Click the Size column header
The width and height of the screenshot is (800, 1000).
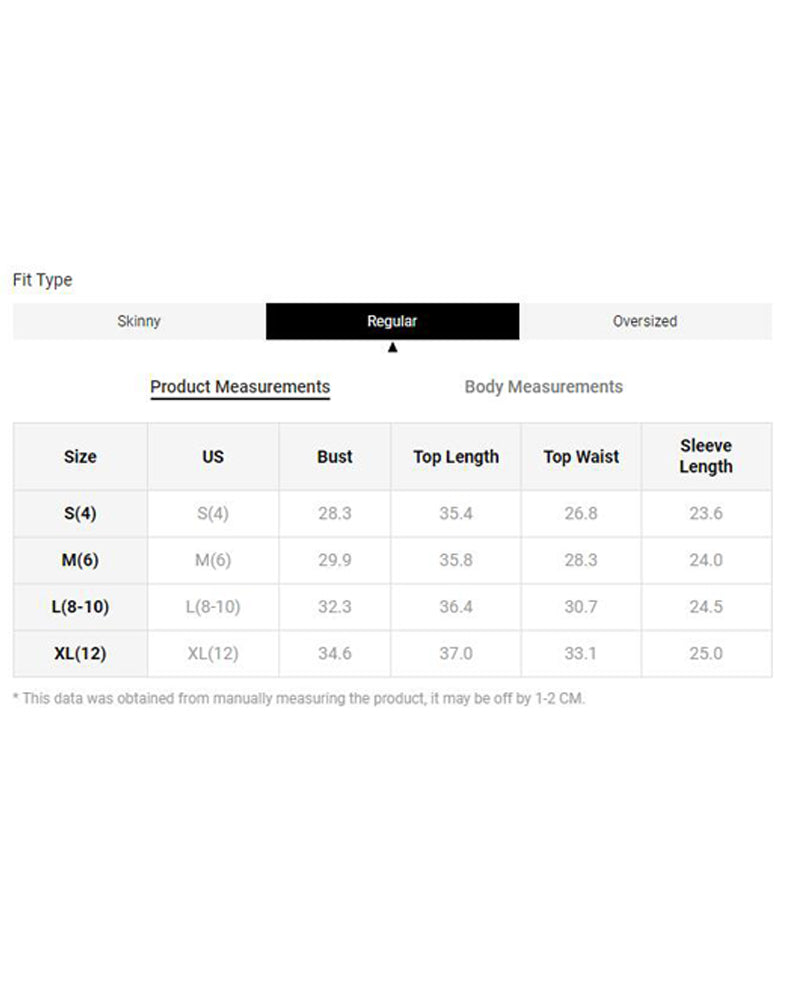click(80, 457)
